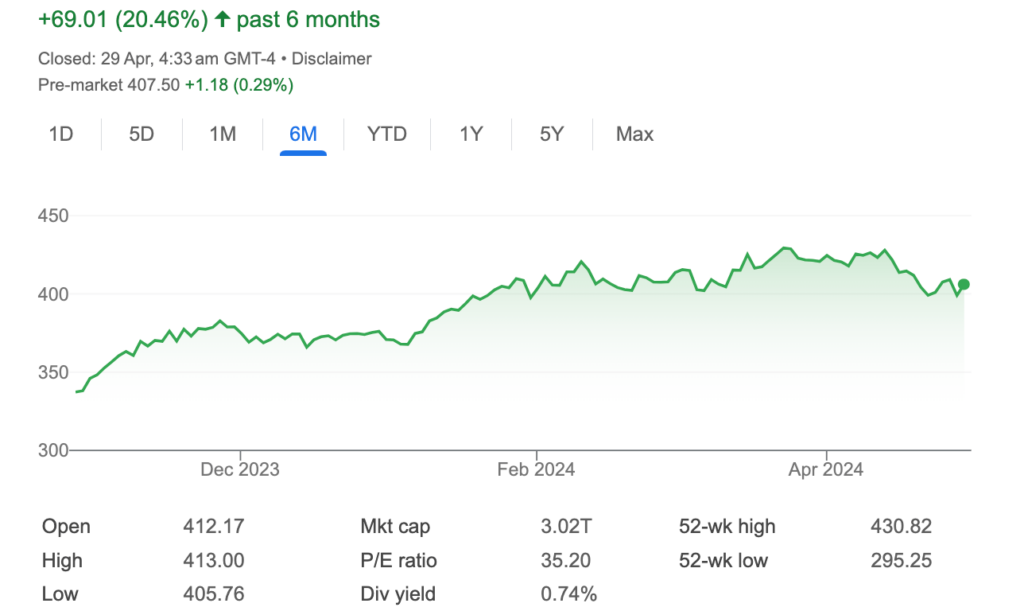Screen dimensions: 1024x611
Task: Open the Disclaimer link
Action: 331,59
